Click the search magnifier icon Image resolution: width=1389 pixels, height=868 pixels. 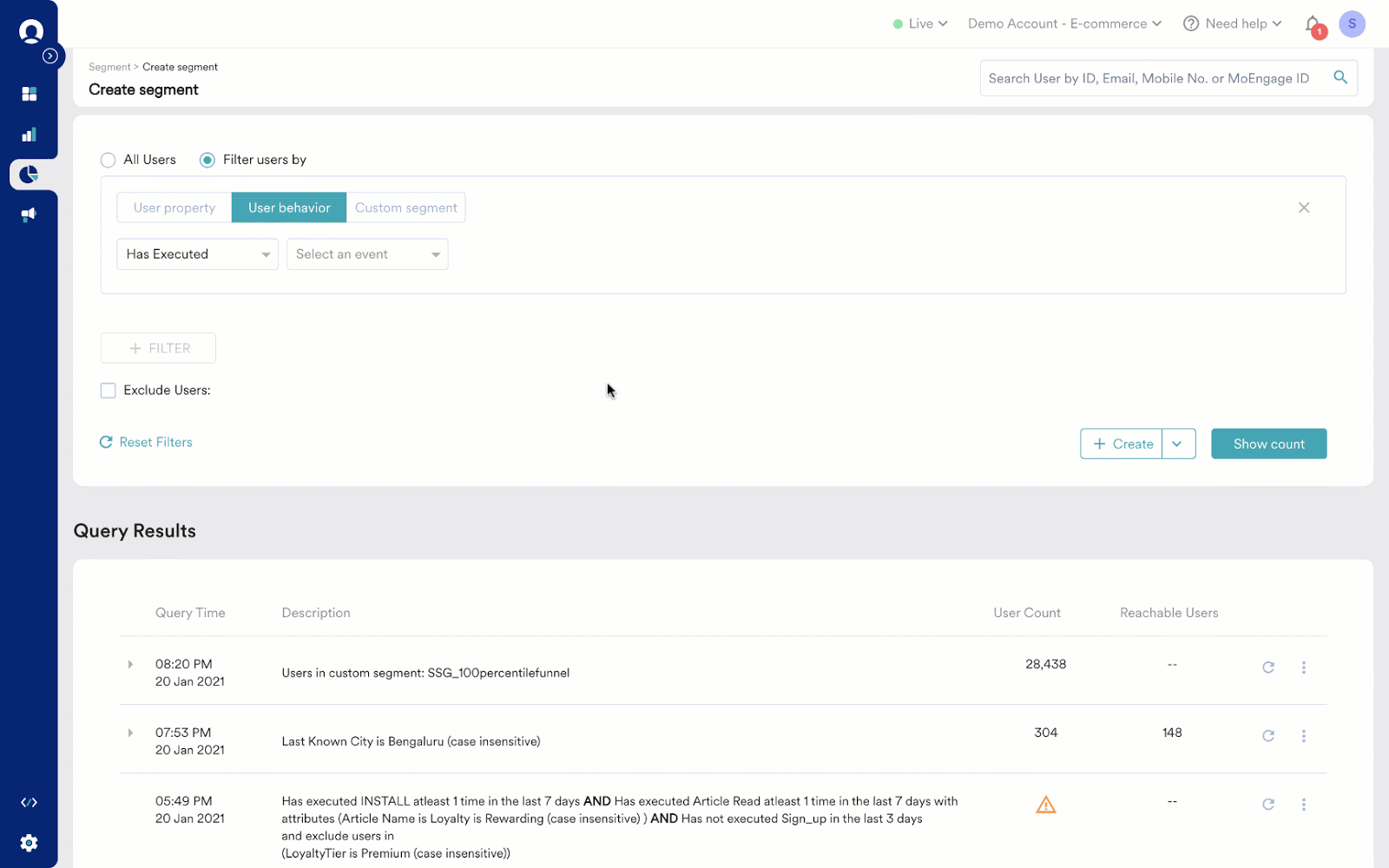click(x=1340, y=77)
